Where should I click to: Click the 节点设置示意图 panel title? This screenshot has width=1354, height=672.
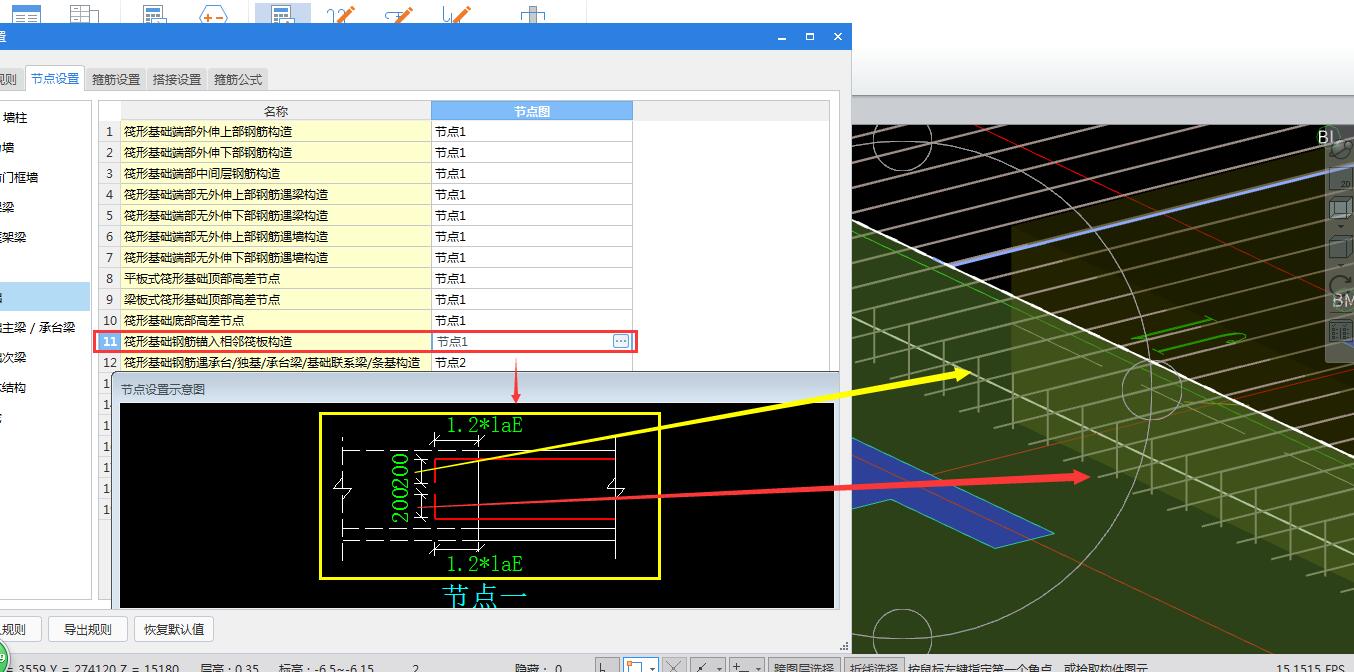[x=163, y=389]
